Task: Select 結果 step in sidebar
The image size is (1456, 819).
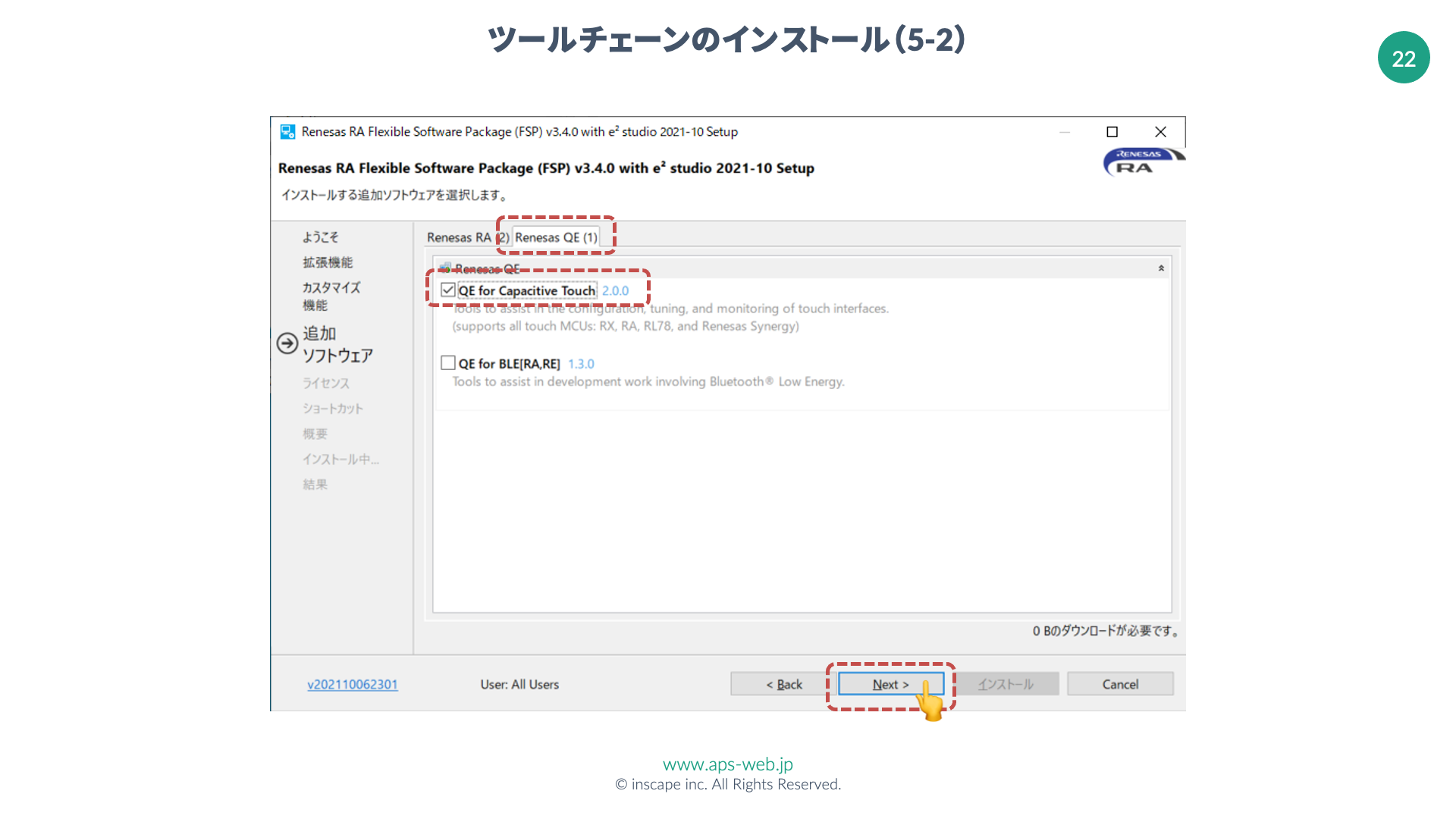Action: tap(315, 485)
